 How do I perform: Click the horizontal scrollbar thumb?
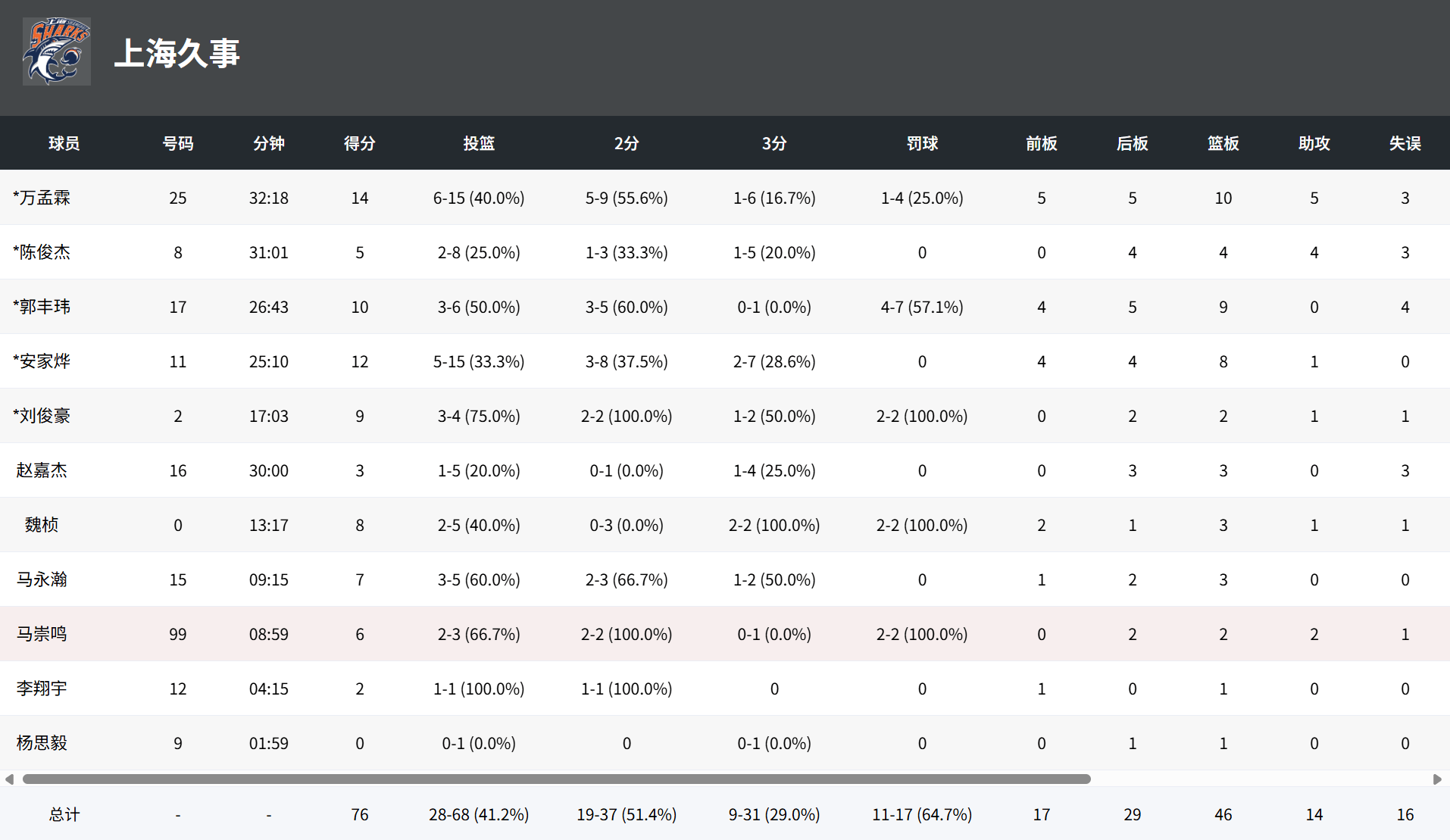point(557,779)
